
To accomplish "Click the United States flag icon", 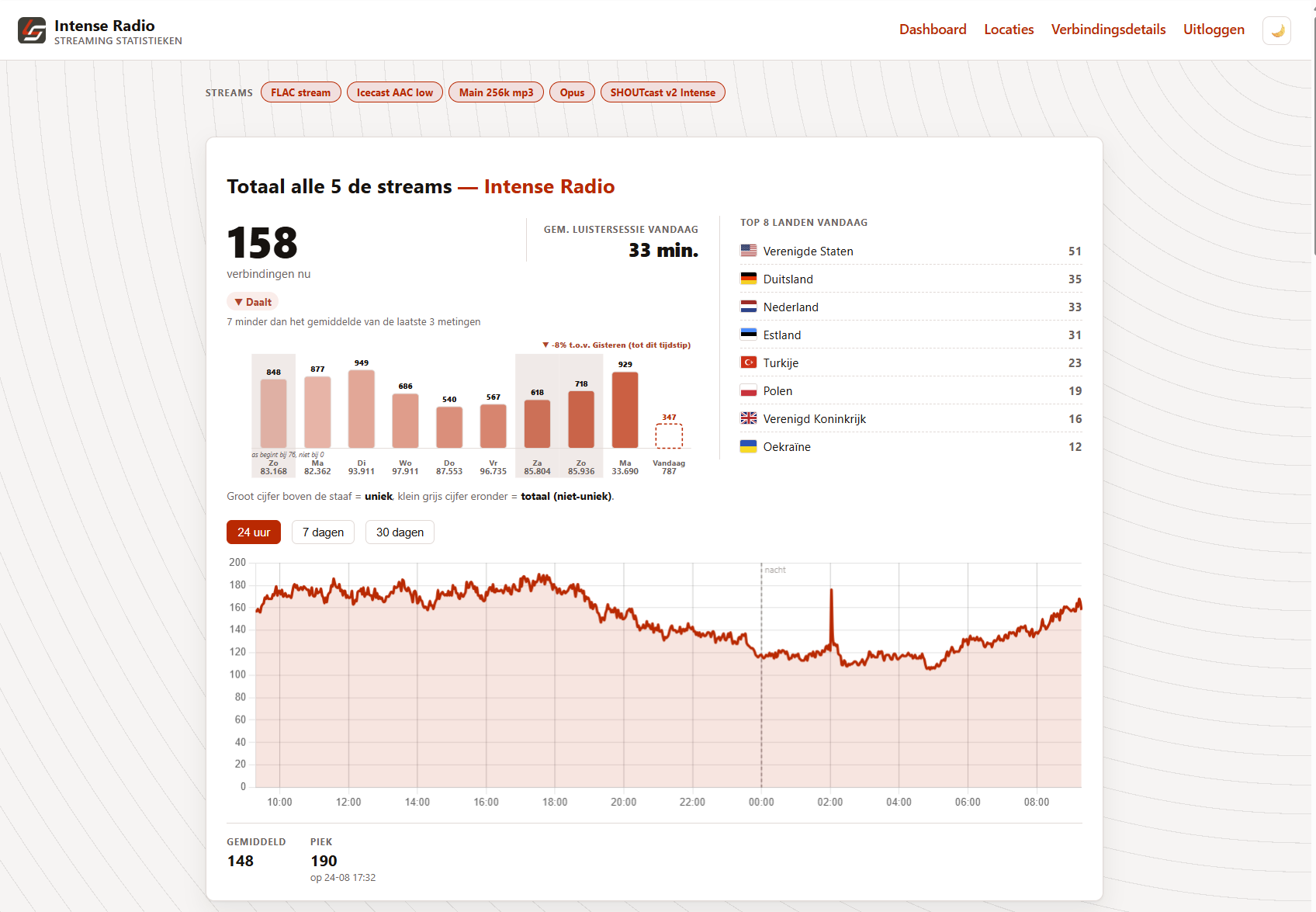I will 749,251.
